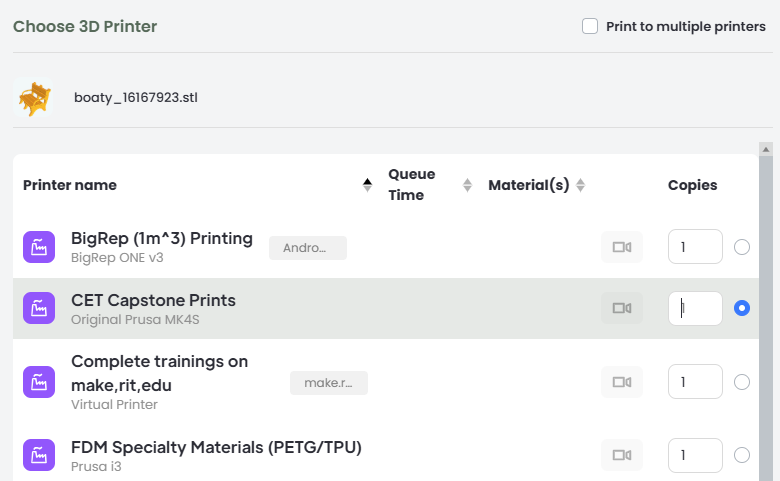Enable Print to multiple printers checkbox
Viewport: 780px width, 481px height.
click(x=590, y=26)
